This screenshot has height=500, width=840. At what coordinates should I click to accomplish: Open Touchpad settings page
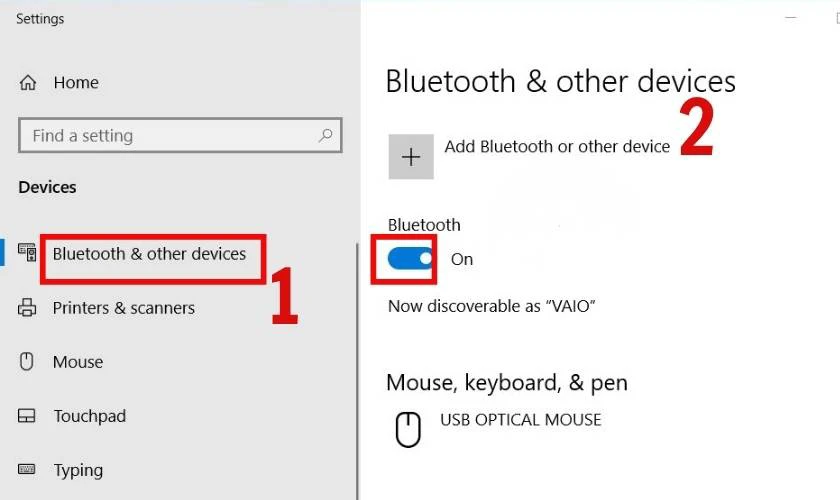coord(89,416)
